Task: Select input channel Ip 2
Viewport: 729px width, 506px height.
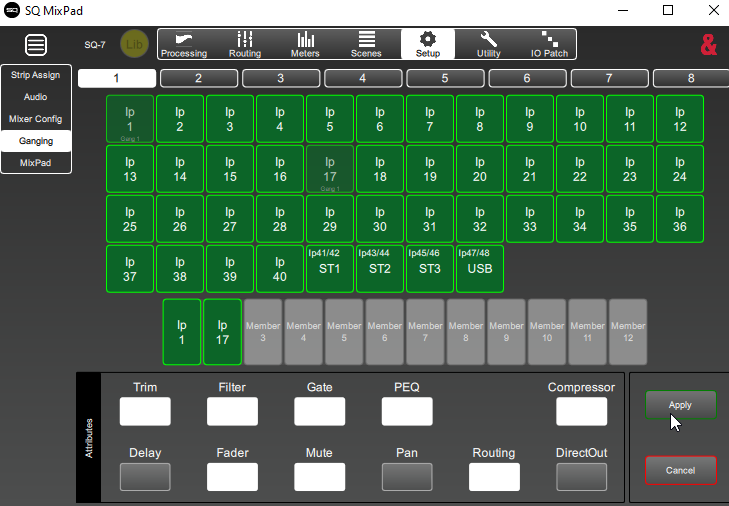Action: 180,119
